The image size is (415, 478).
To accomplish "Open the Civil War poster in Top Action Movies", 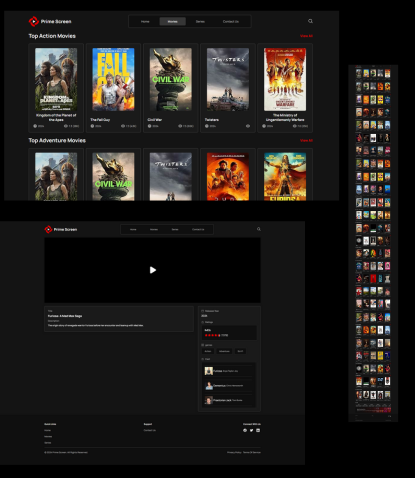I will point(171,79).
